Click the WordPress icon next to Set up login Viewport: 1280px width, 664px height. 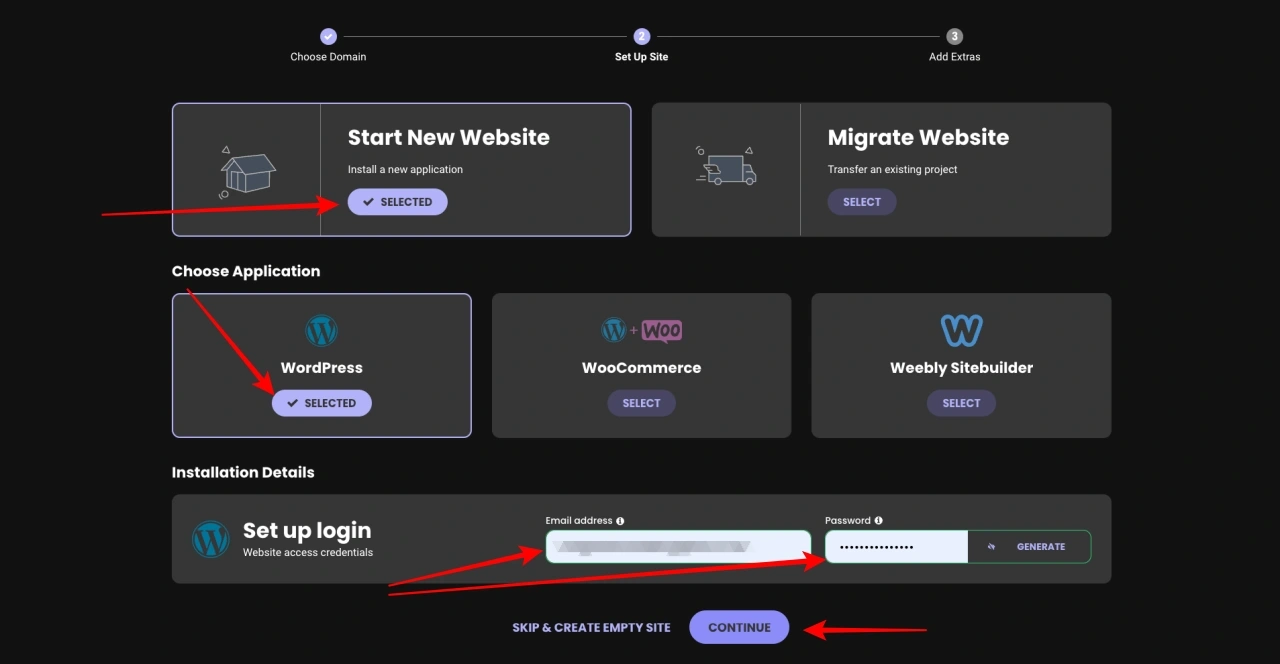coord(211,538)
